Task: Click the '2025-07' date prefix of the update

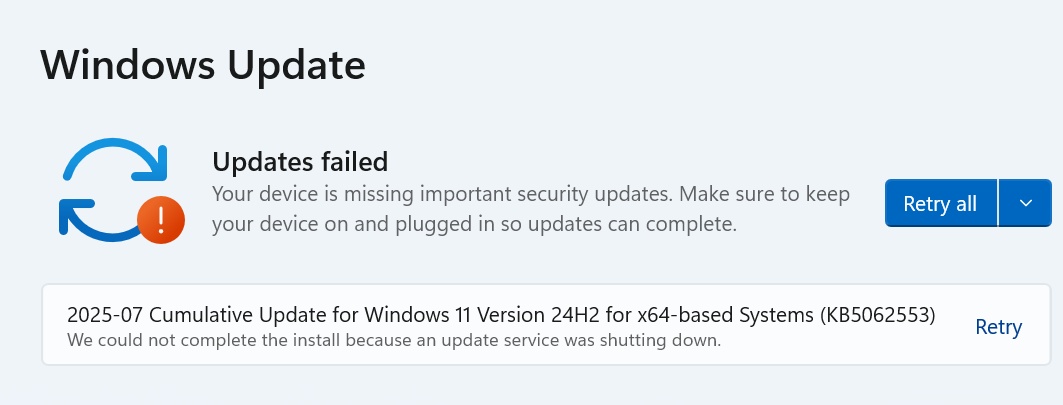Action: 100,315
